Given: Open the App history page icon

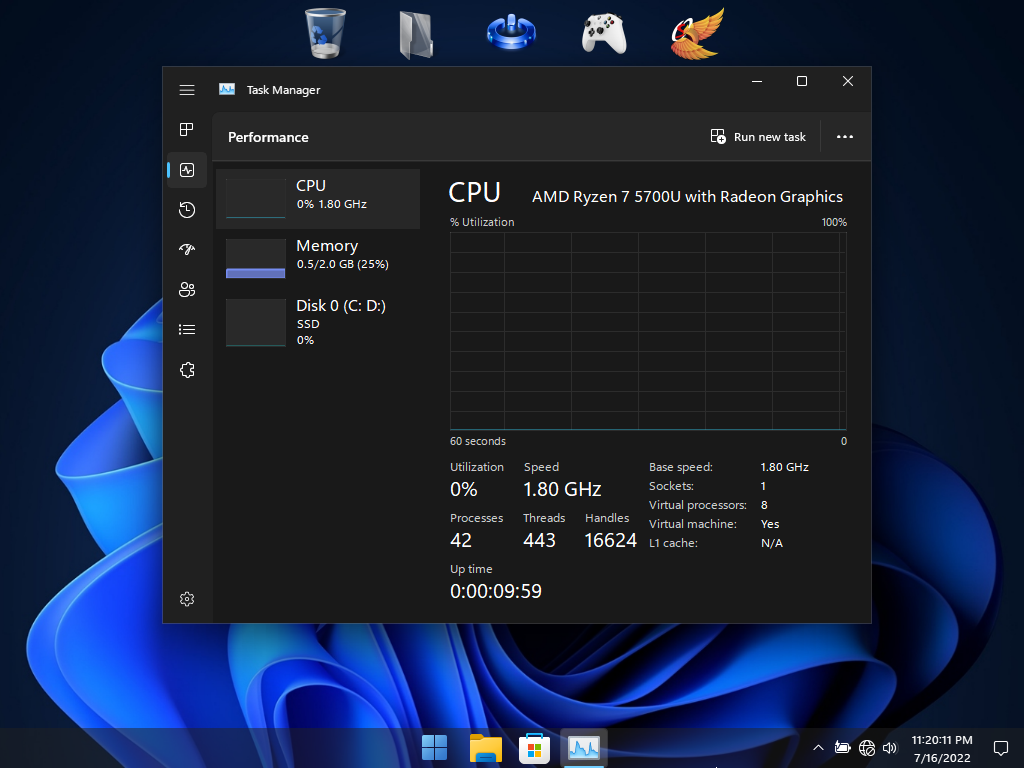Looking at the screenshot, I should (x=187, y=210).
